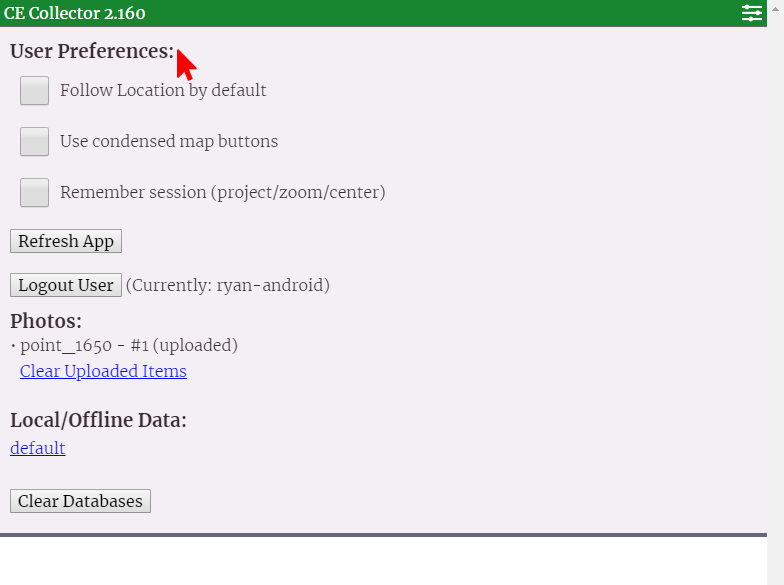Open the settings sliders icon in header
The height and width of the screenshot is (585, 784).
(x=752, y=13)
